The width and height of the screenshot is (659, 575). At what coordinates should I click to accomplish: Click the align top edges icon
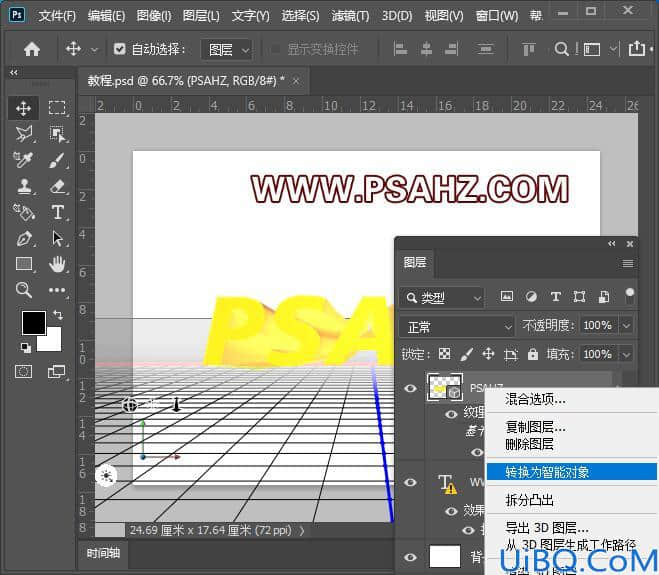click(x=528, y=49)
